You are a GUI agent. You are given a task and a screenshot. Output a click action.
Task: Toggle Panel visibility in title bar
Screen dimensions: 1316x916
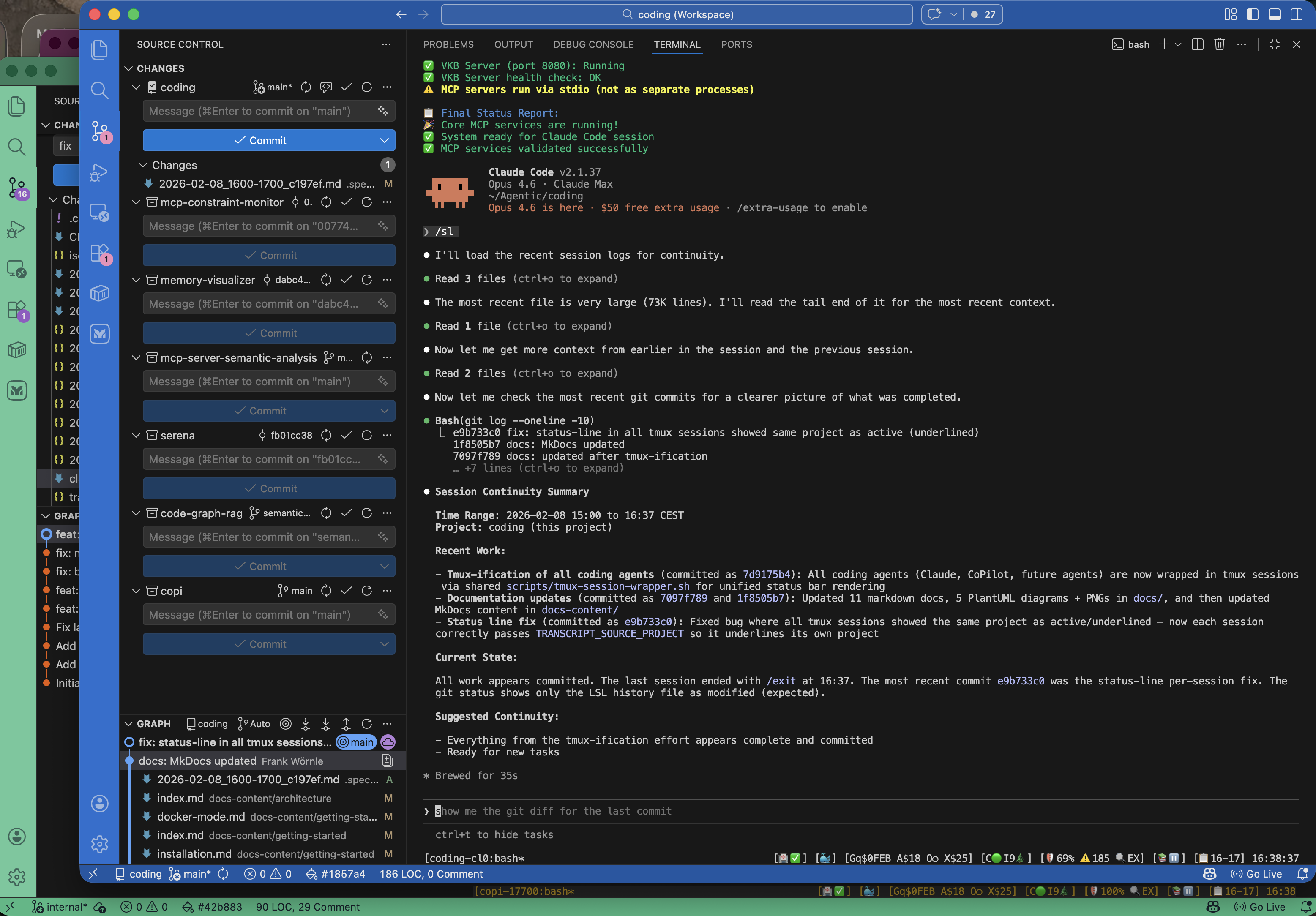point(1275,14)
